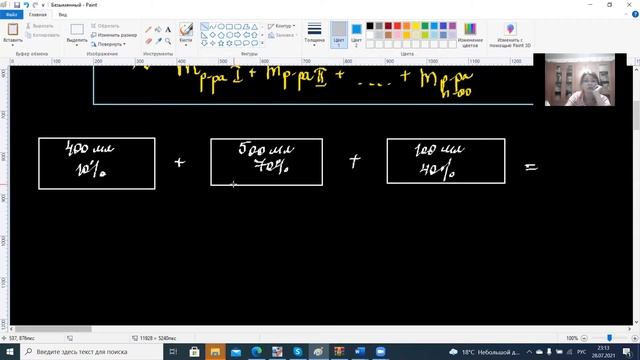The height and width of the screenshot is (360, 640).
Task: Pick the green color swatch
Action: (425, 26)
